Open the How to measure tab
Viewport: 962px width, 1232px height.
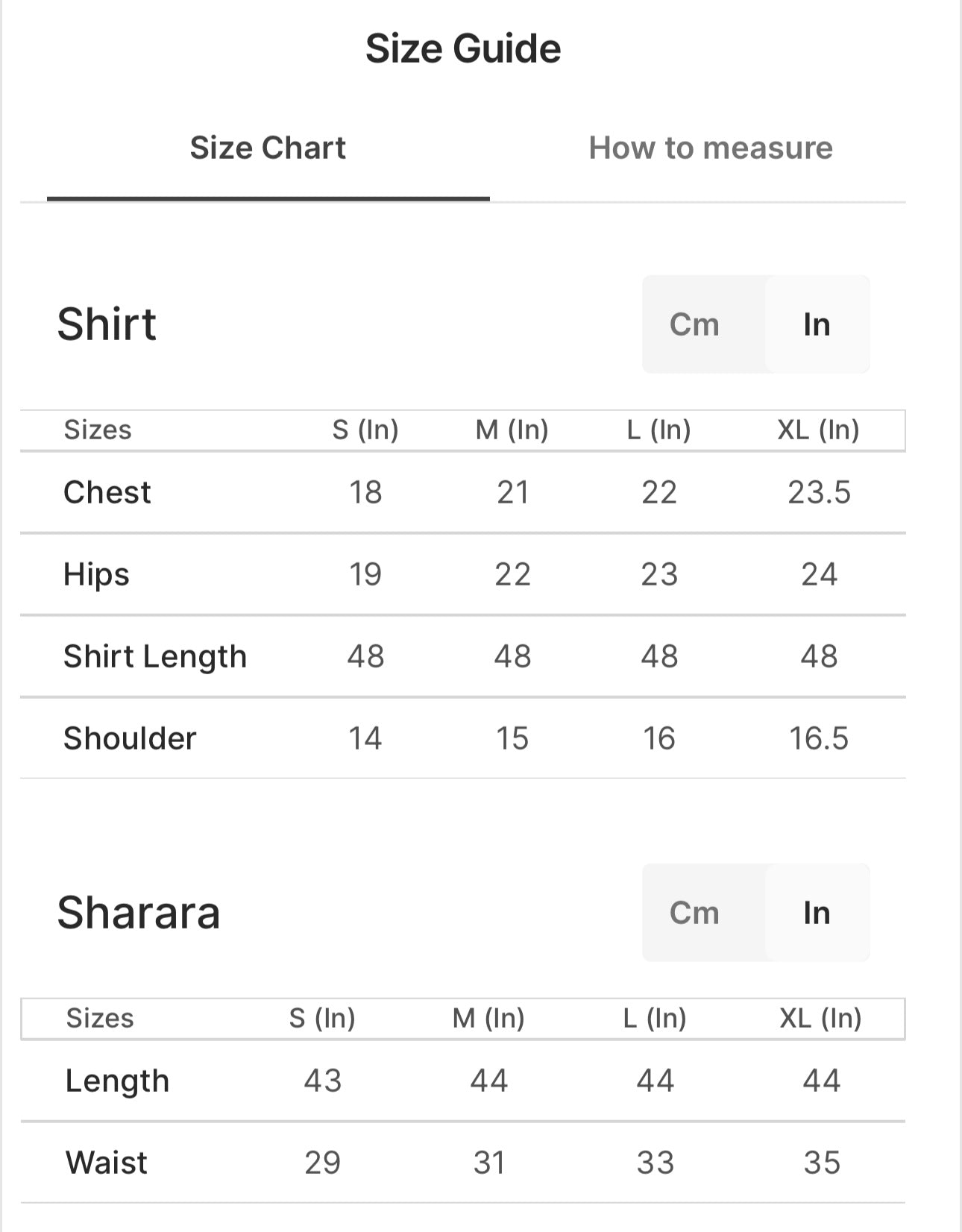(x=710, y=148)
